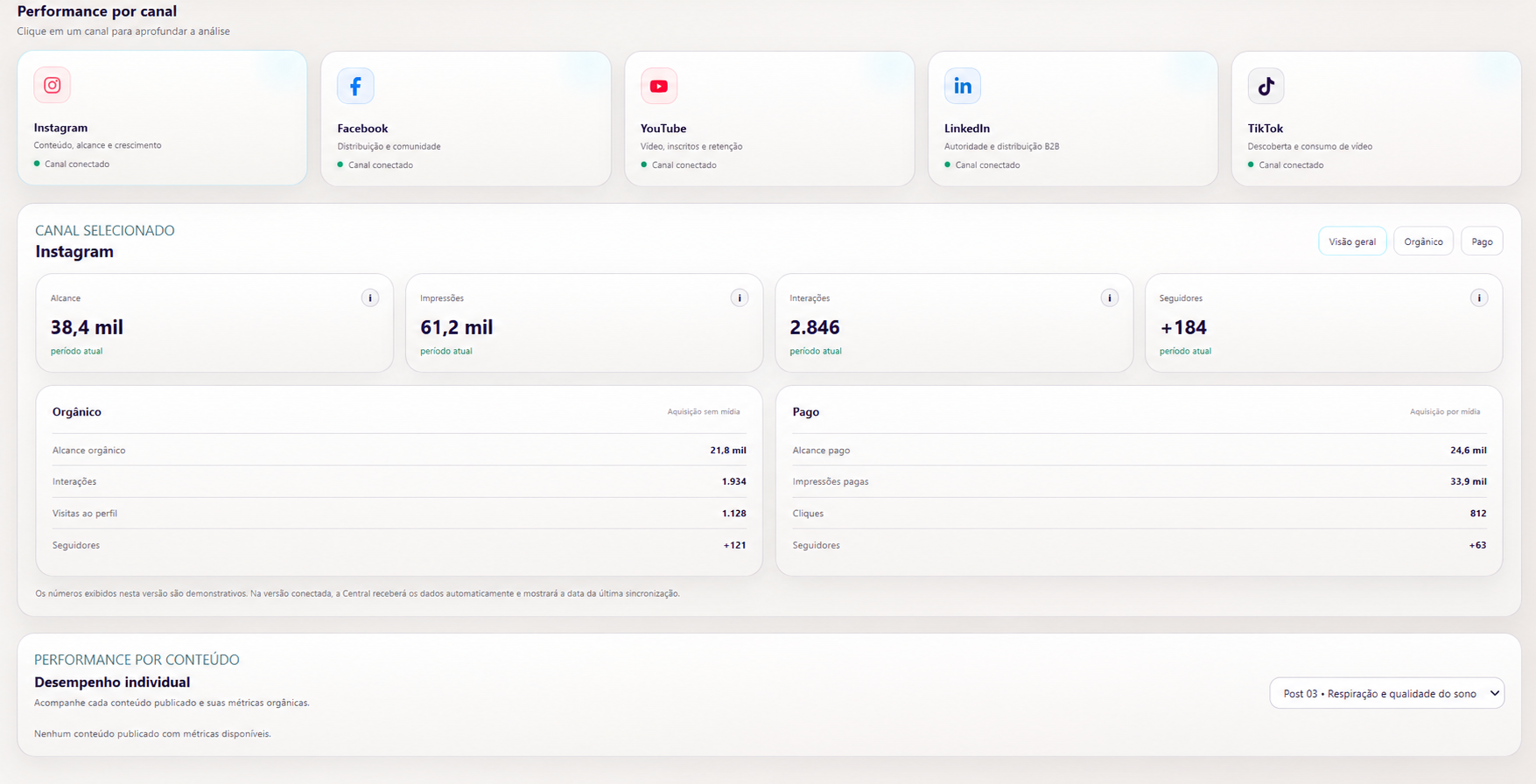
Task: Click the Aquisição por mídia label
Action: click(1445, 411)
